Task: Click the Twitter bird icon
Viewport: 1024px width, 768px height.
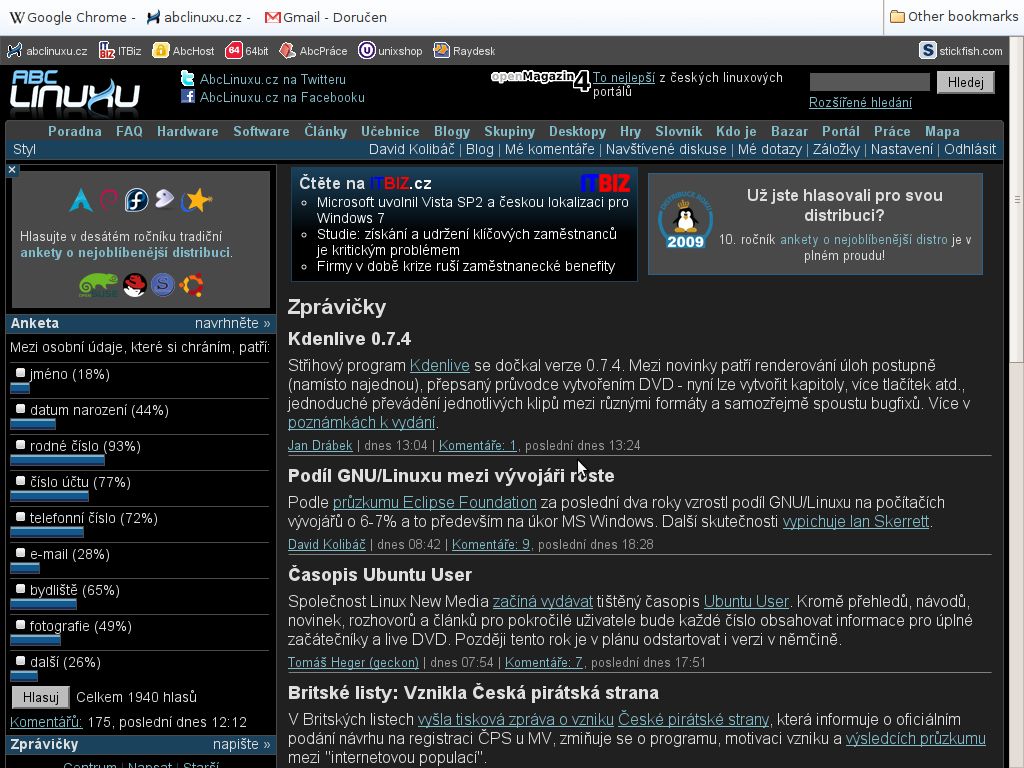Action: 187,79
